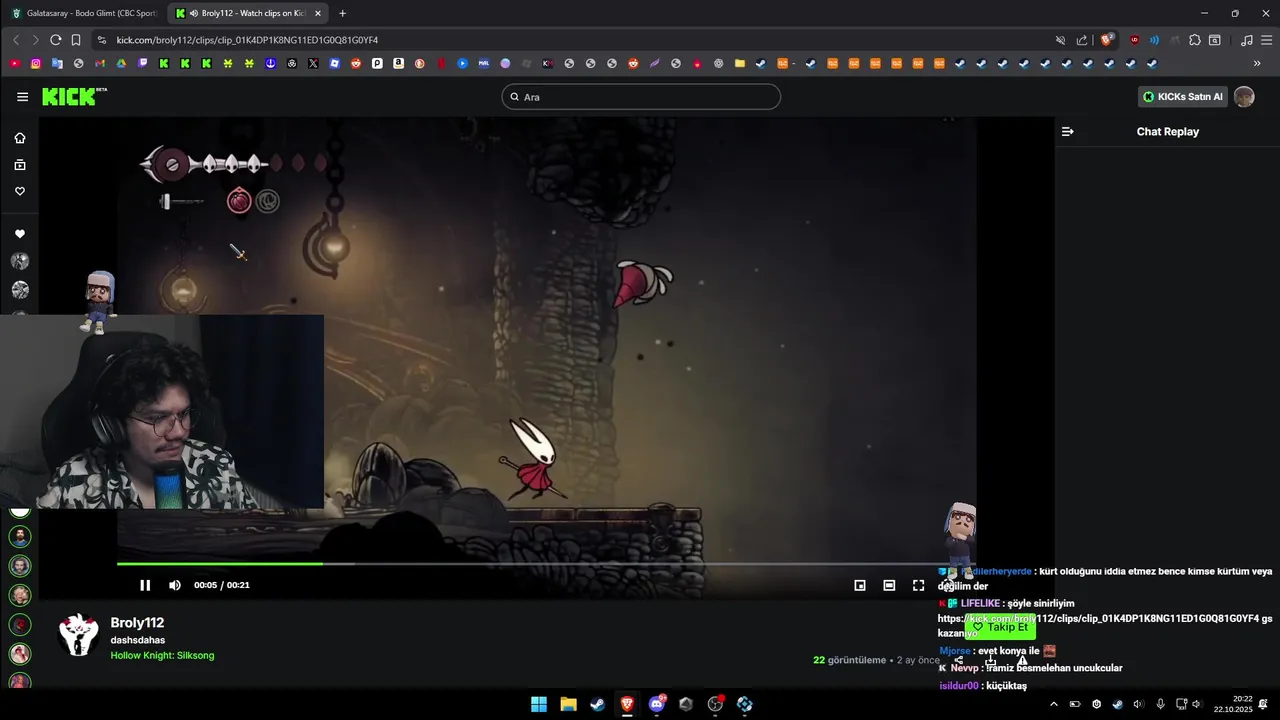Screen dimensions: 1280x720
Task: Click the Kick logo
Action: pos(74,96)
